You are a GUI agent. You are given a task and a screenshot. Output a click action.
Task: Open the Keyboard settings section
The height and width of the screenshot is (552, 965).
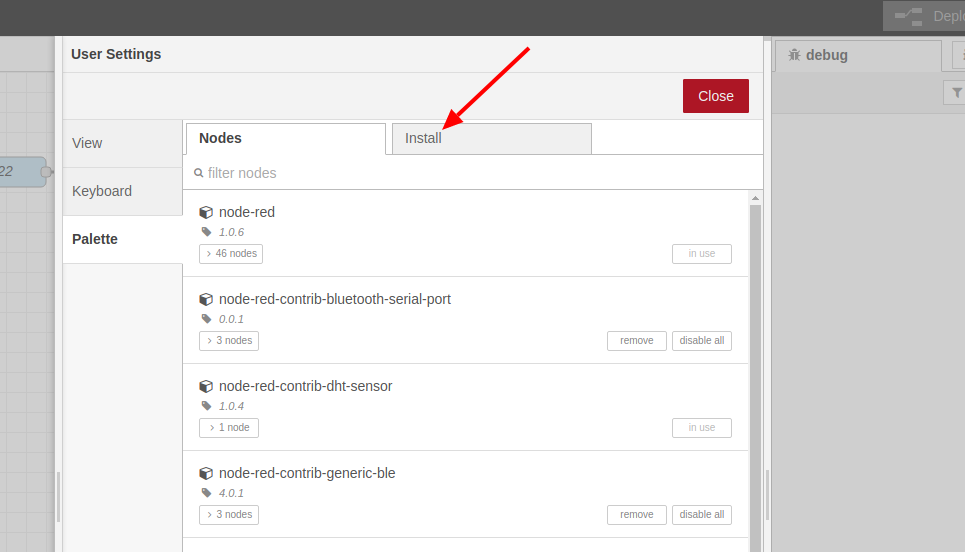122,191
